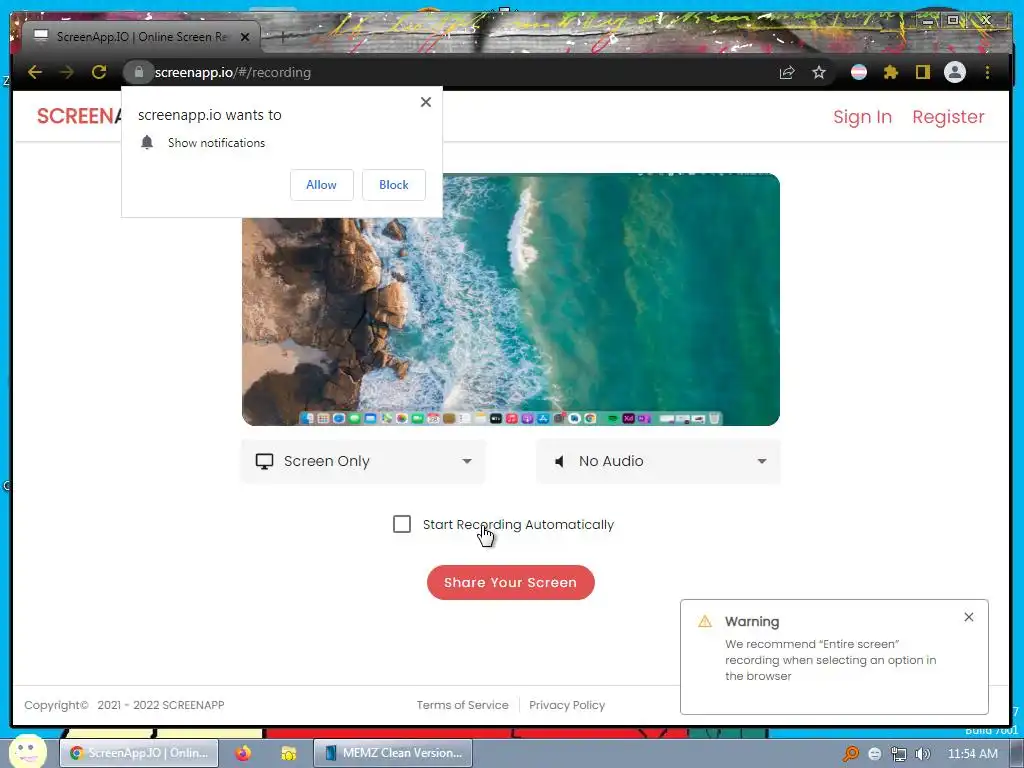Go back using the browser back arrow
The height and width of the screenshot is (768, 1024).
35,72
